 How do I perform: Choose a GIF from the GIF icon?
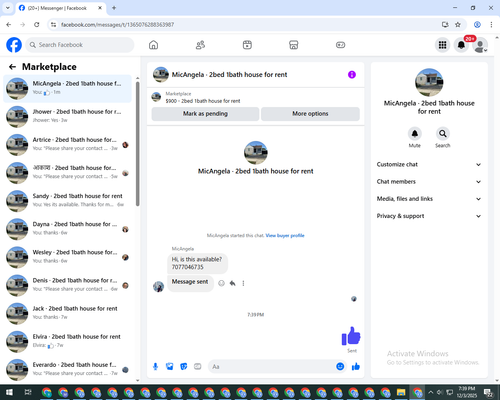pos(198,367)
